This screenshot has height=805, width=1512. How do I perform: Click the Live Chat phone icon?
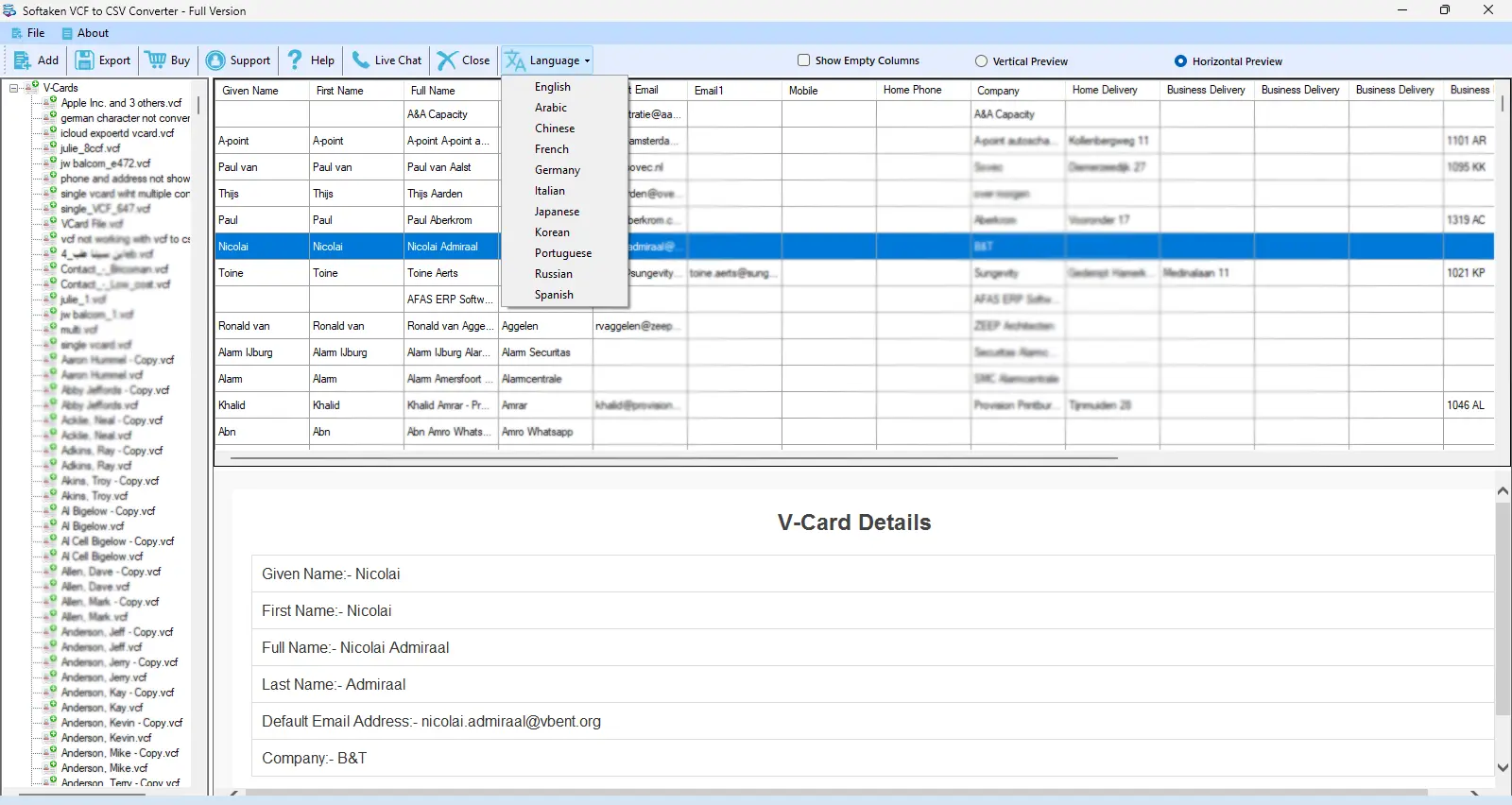coord(360,60)
